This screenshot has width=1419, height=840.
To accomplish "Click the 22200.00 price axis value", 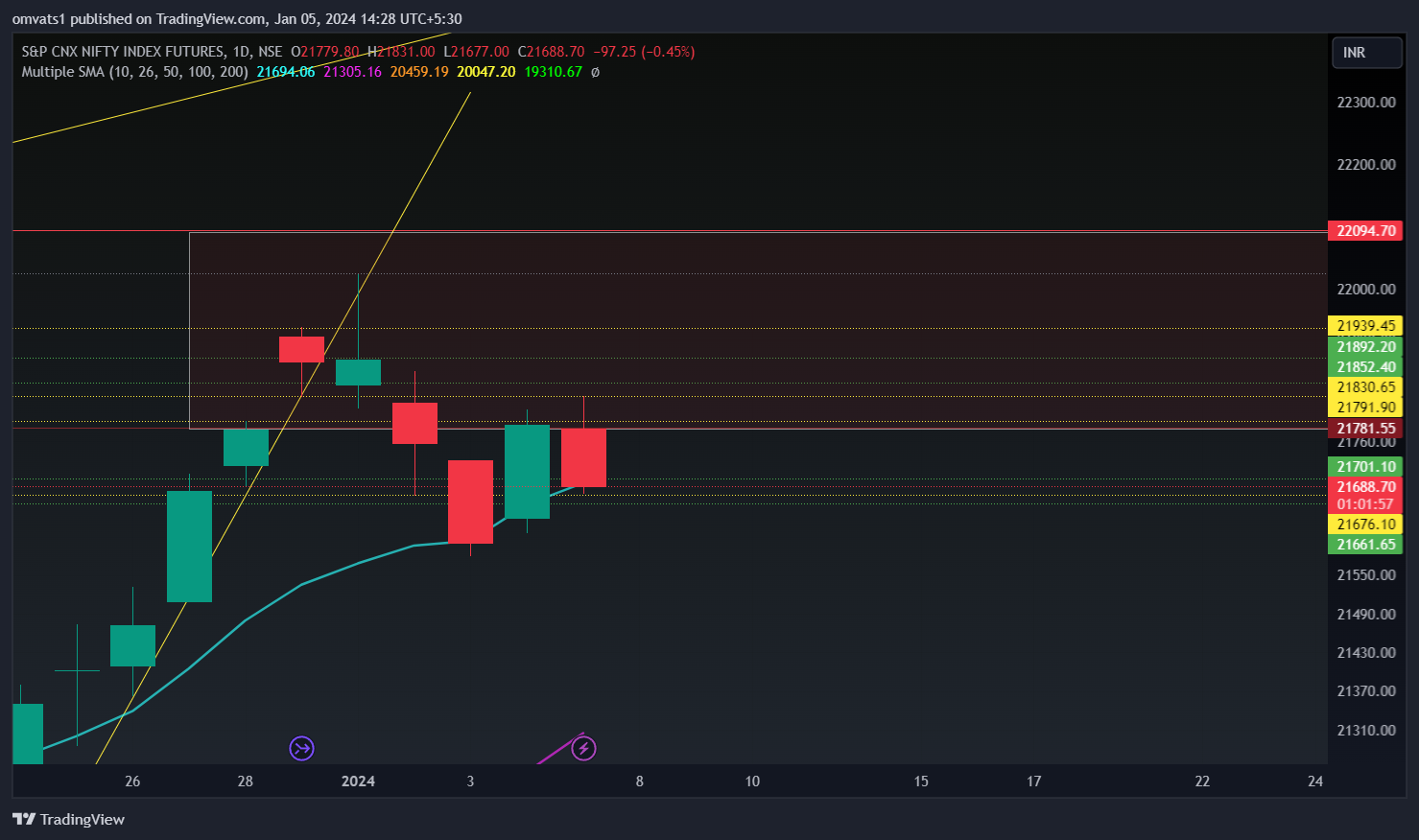I will (1366, 165).
